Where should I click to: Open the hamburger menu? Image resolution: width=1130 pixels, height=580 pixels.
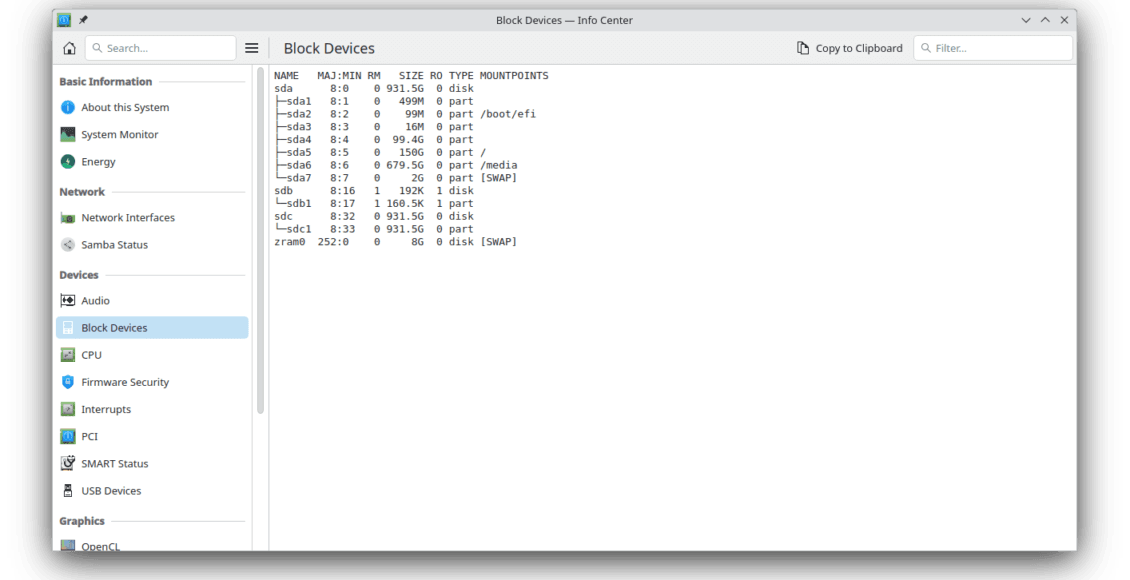[252, 48]
